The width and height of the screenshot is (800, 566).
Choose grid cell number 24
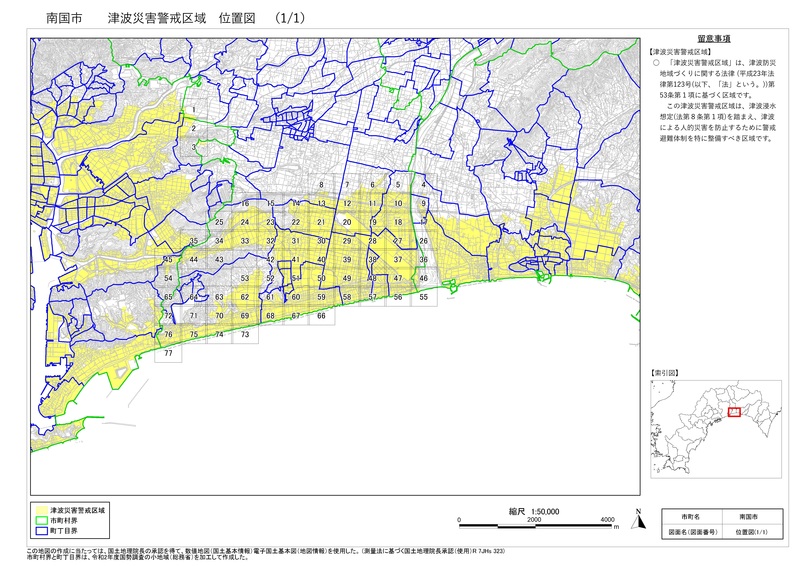(245, 222)
